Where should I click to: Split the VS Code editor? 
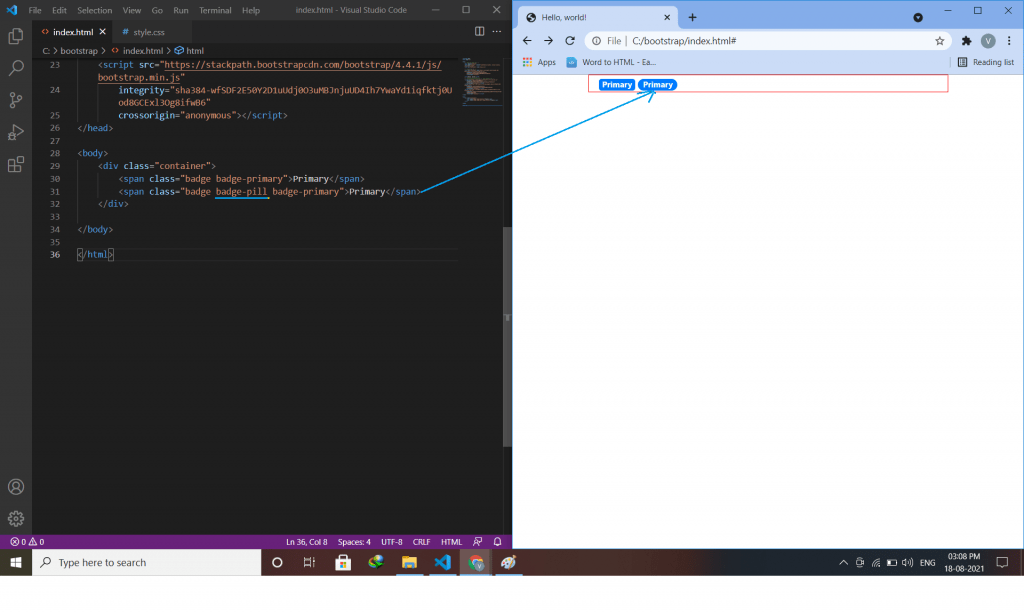pos(479,31)
